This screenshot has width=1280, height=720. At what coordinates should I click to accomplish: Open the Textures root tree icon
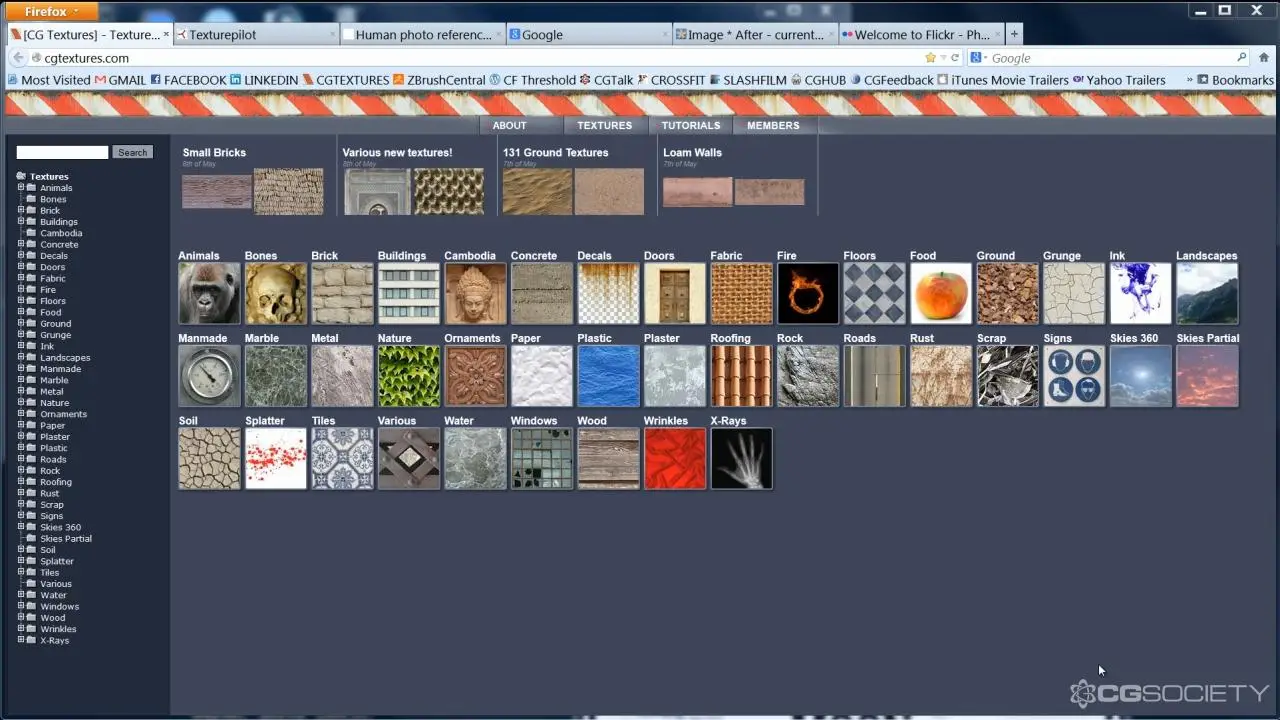(x=21, y=176)
